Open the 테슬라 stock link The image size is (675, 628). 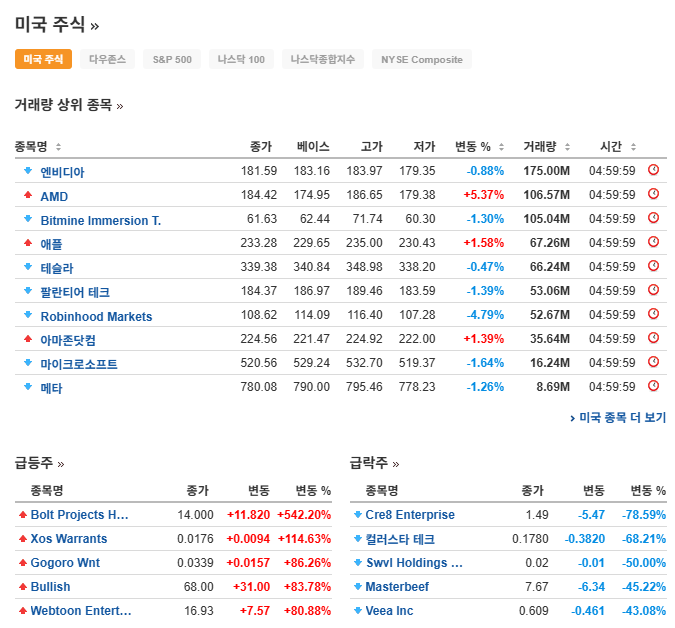[x=57, y=268]
